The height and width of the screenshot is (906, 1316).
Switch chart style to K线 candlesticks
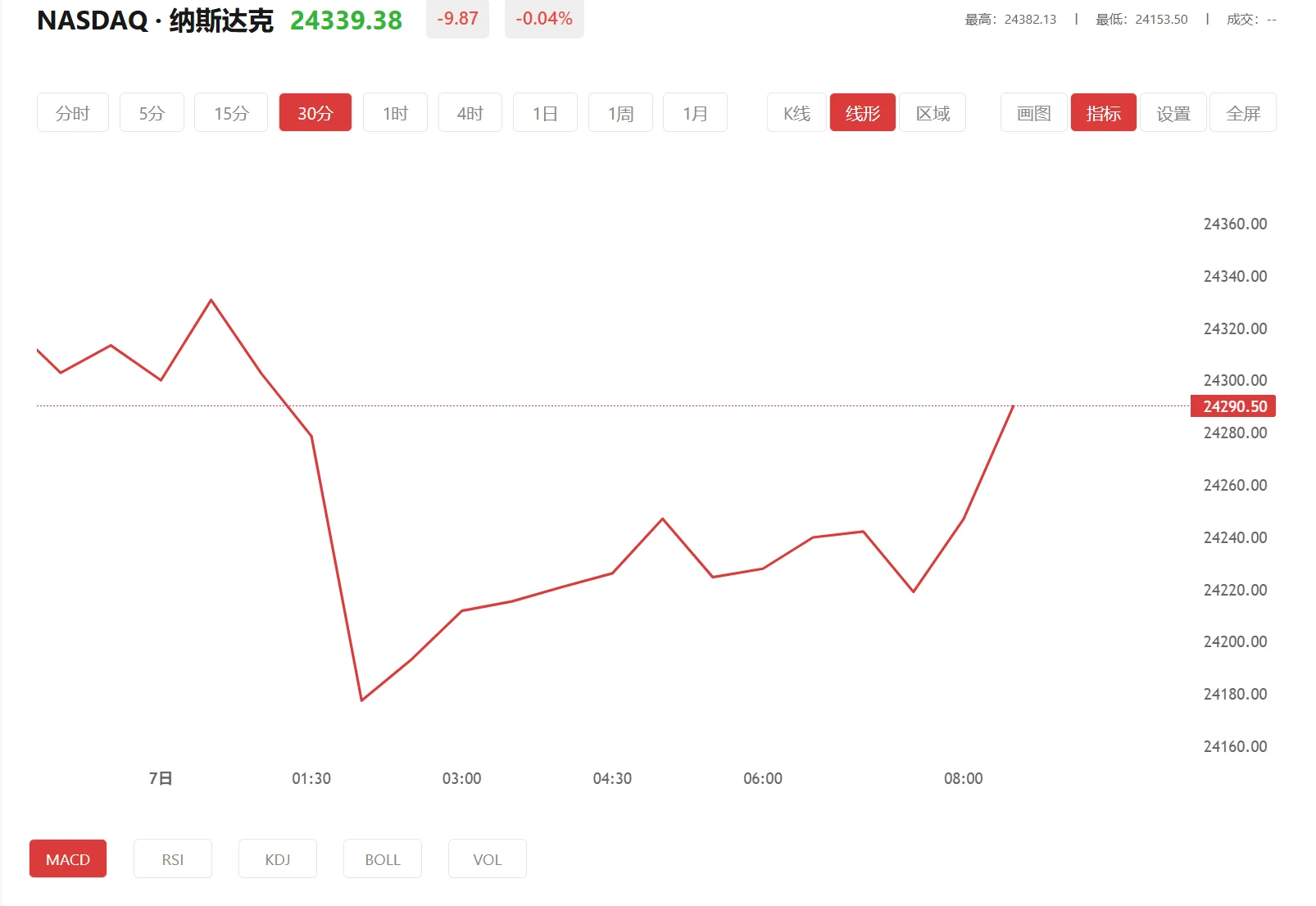(x=795, y=112)
